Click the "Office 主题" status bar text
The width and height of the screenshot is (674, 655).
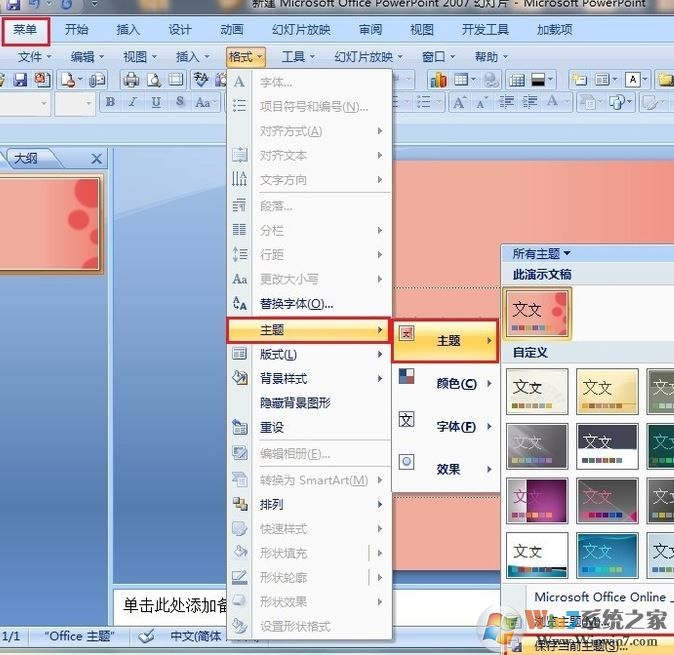(x=79, y=636)
